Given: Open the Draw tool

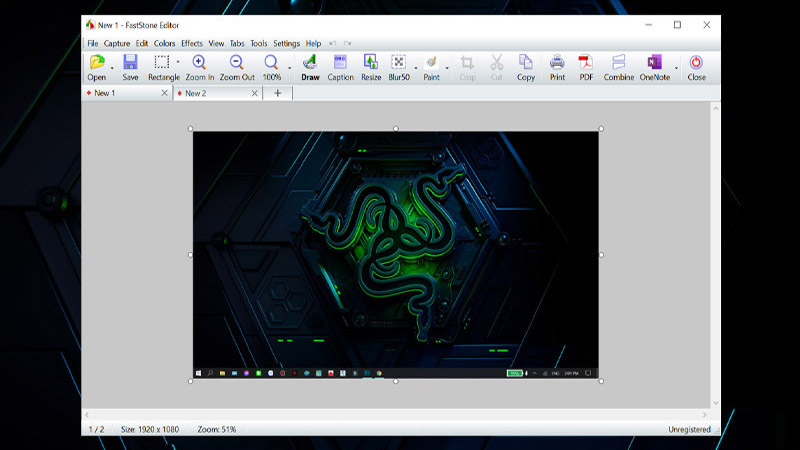Looking at the screenshot, I should point(310,62).
